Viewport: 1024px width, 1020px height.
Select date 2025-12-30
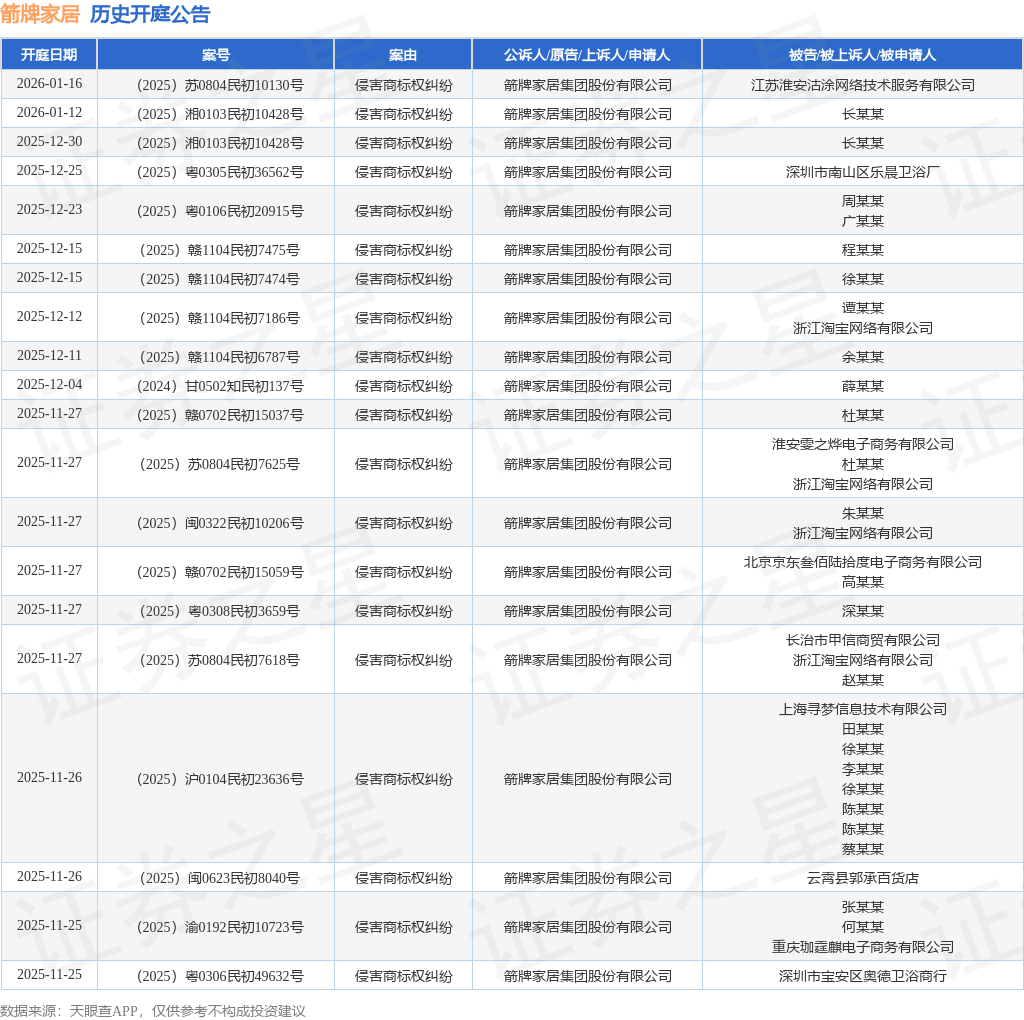[49, 142]
